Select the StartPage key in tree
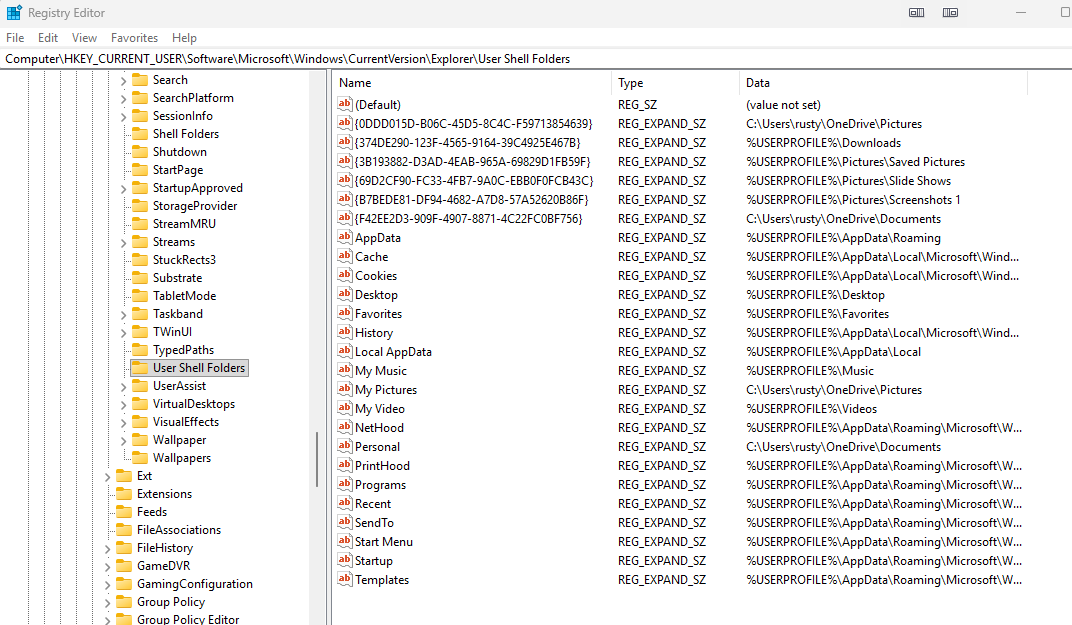 point(178,170)
